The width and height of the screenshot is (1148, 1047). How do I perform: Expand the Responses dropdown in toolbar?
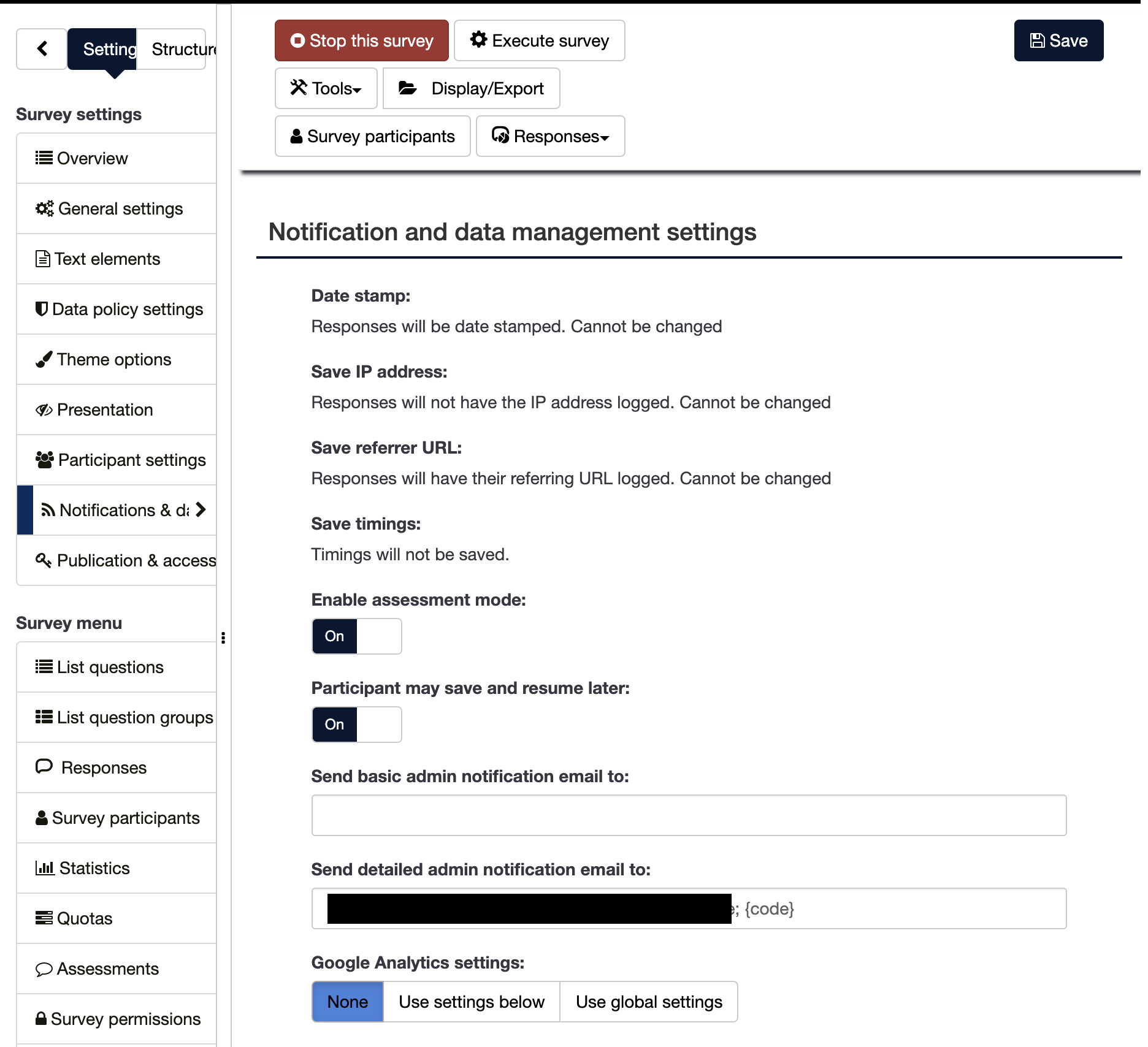click(x=550, y=136)
